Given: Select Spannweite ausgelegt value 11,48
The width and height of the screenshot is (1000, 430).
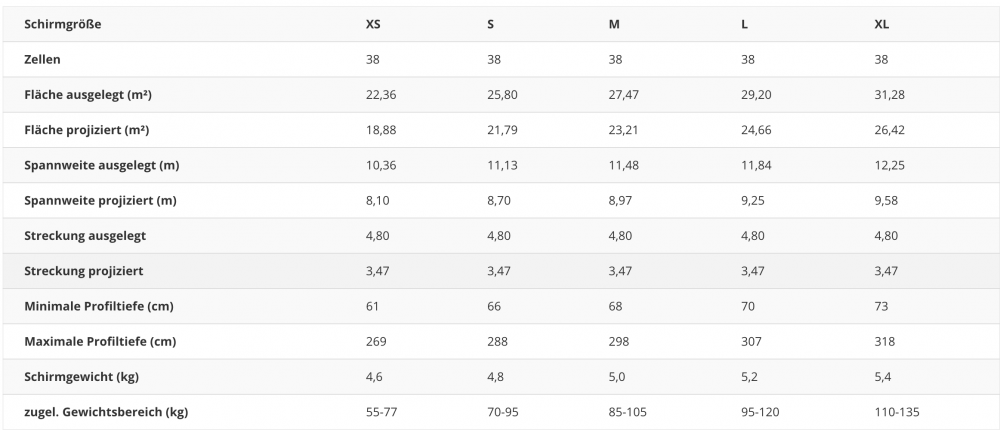Looking at the screenshot, I should (623, 165).
